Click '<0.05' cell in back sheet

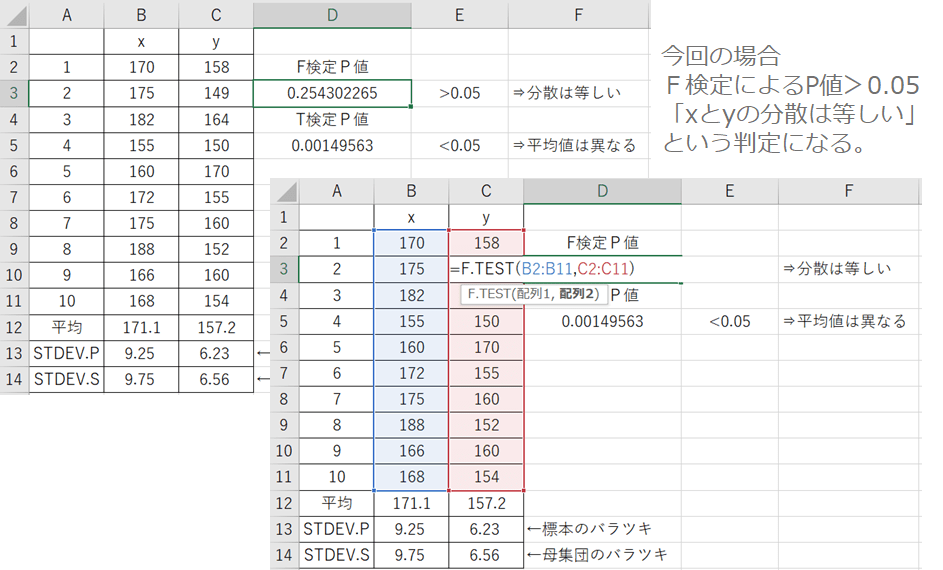click(x=459, y=146)
